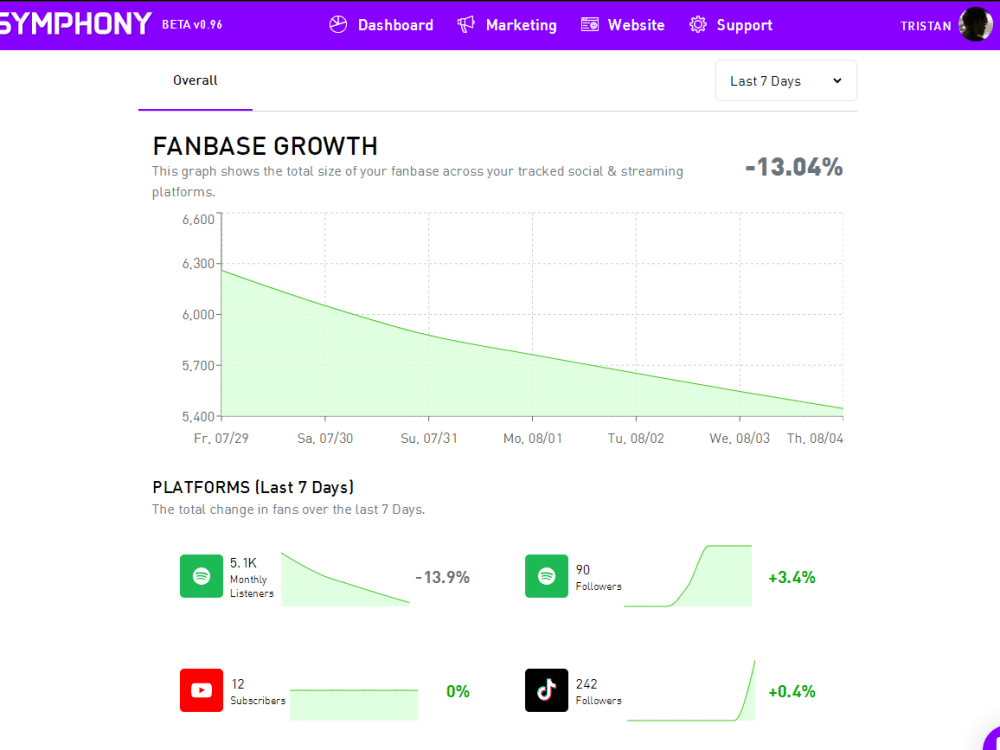The width and height of the screenshot is (1000, 750).
Task: Click the PLATFORMS (Last 7 Days) heading
Action: pos(253,487)
